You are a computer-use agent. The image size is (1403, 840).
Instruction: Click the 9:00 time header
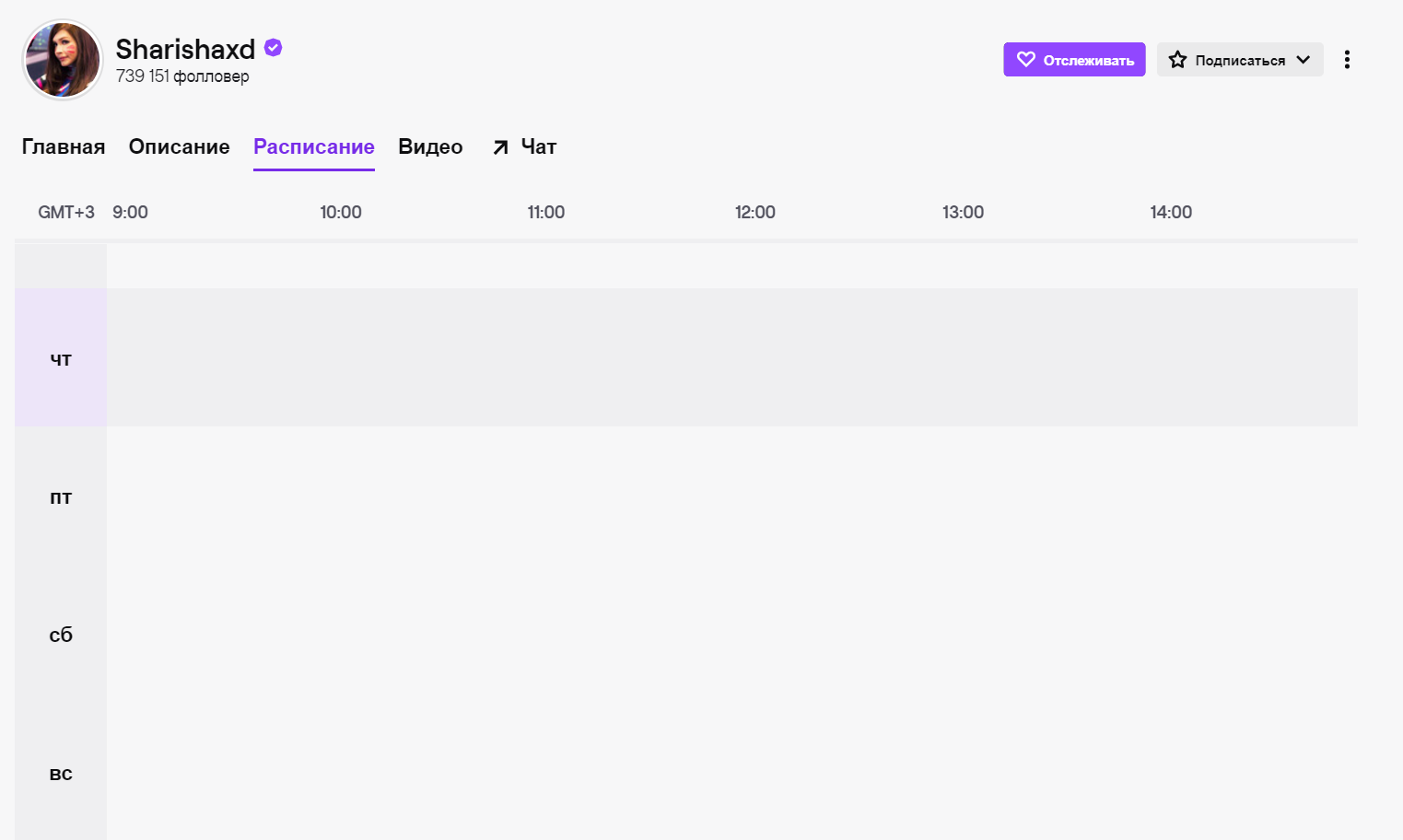tap(130, 213)
